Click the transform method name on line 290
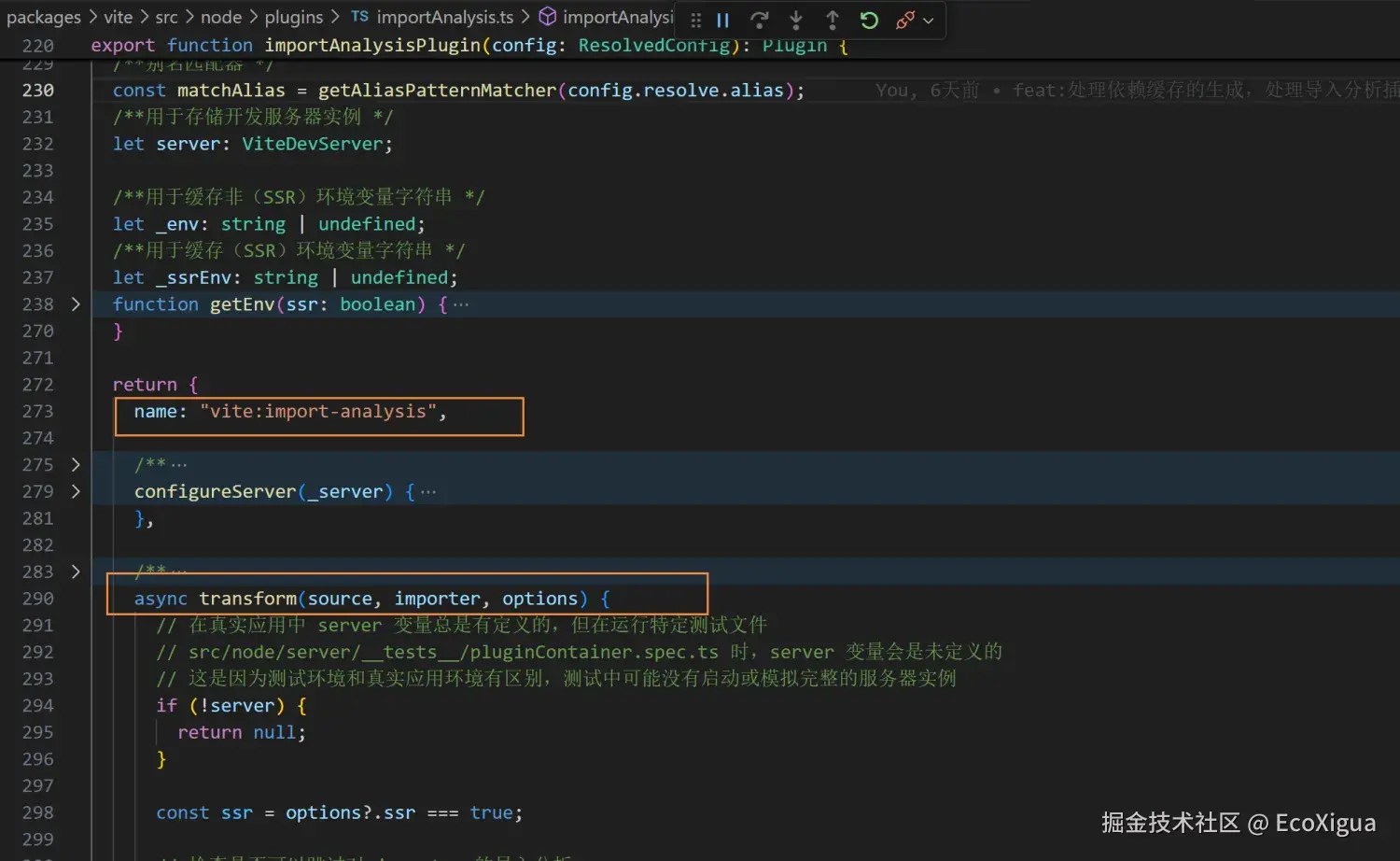The image size is (1400, 861). (x=248, y=599)
